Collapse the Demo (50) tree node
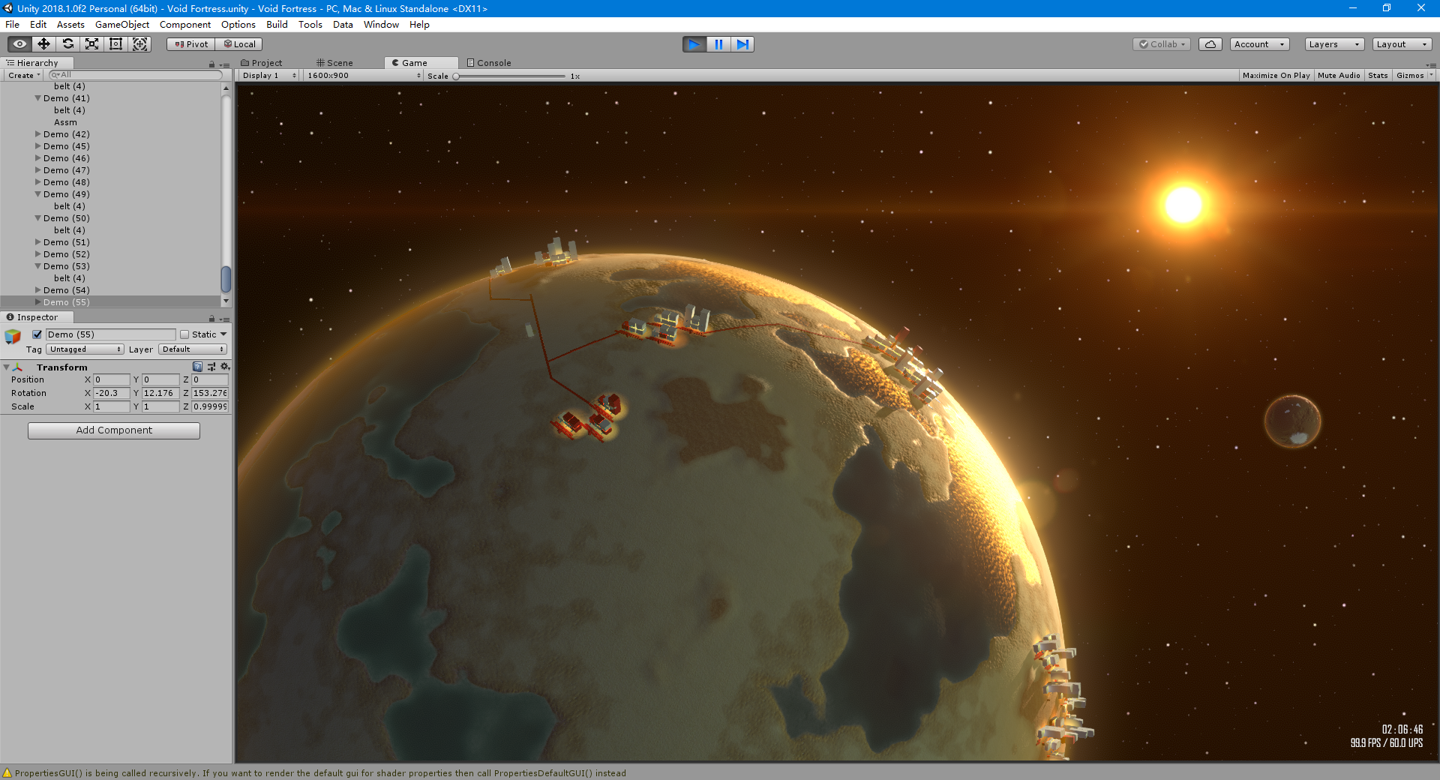The height and width of the screenshot is (780, 1440). pos(38,218)
